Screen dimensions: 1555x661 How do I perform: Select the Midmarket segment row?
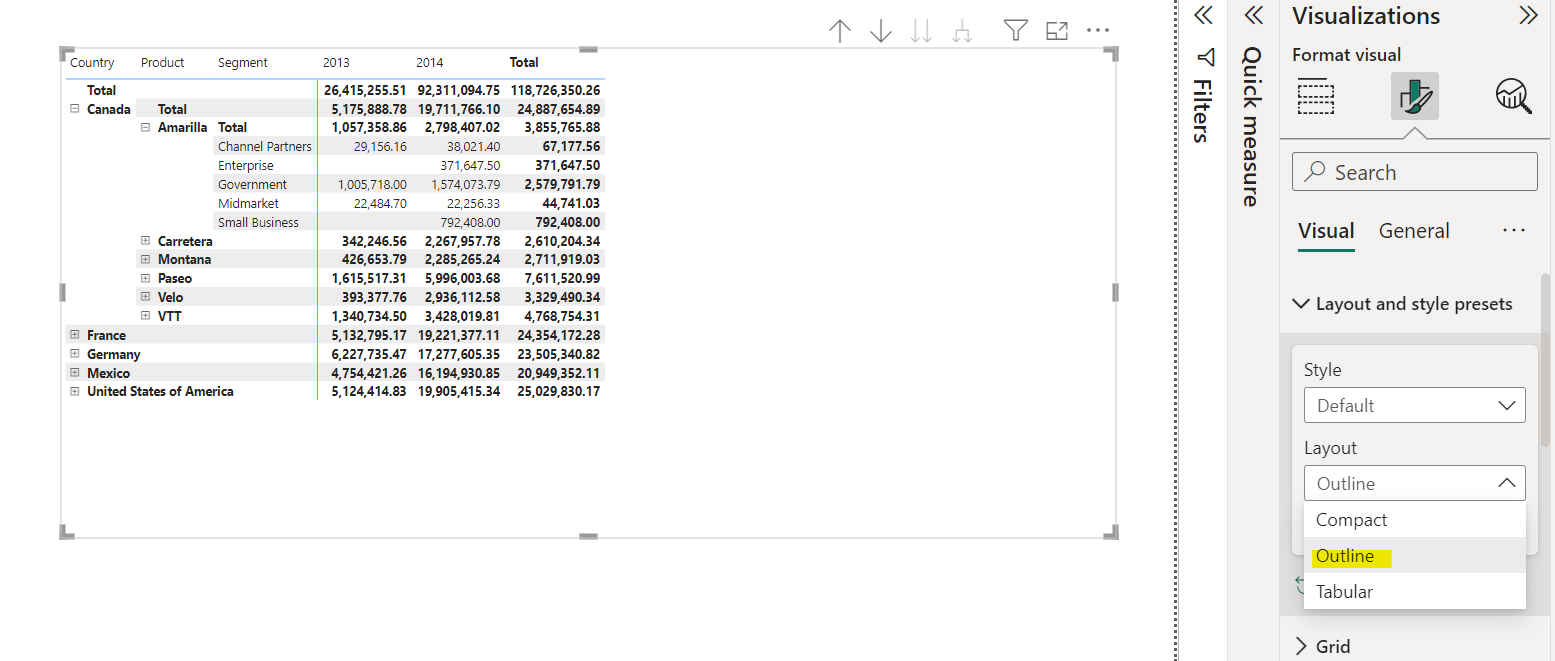point(248,204)
